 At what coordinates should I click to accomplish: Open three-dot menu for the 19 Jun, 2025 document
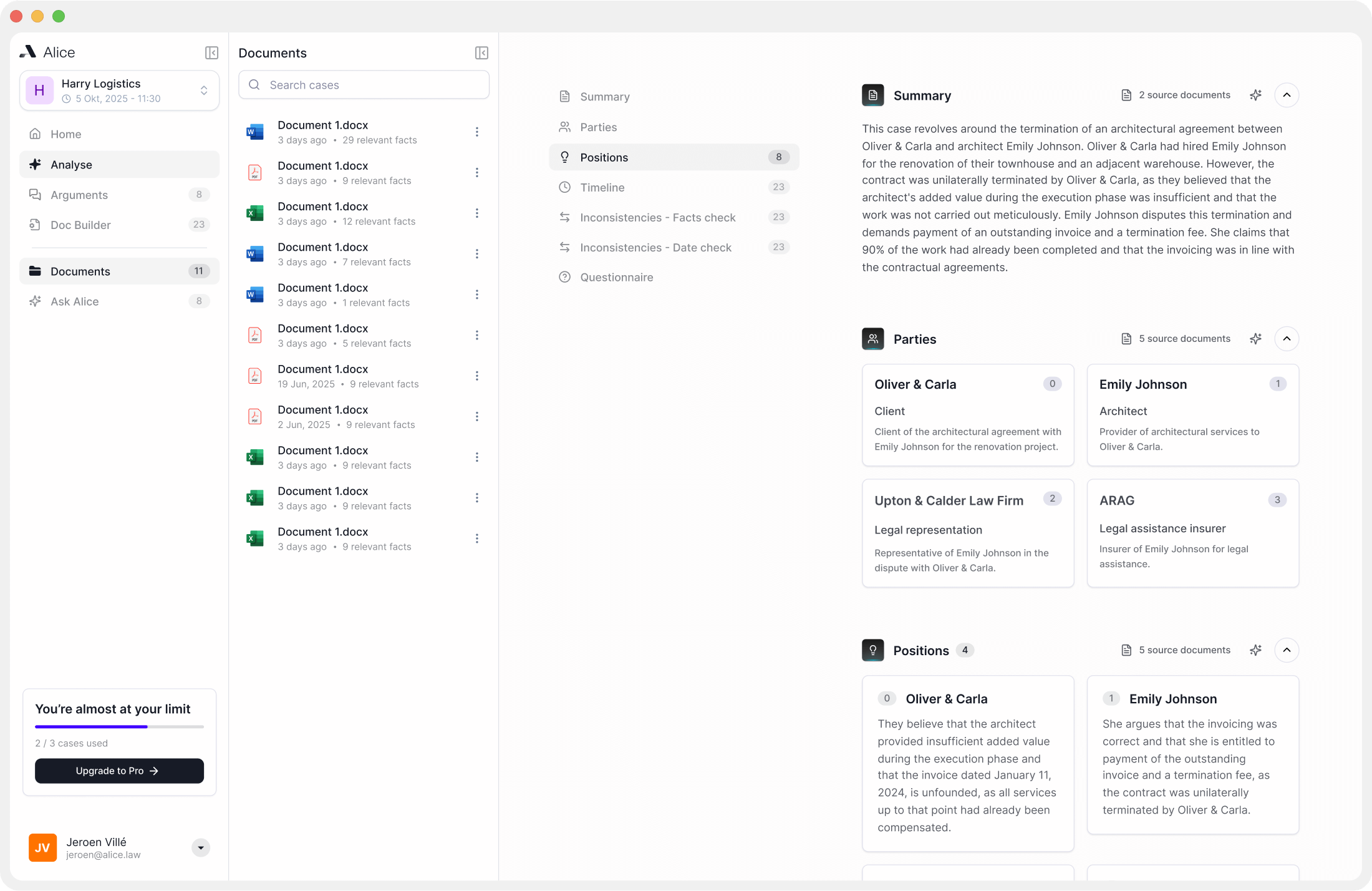477,376
